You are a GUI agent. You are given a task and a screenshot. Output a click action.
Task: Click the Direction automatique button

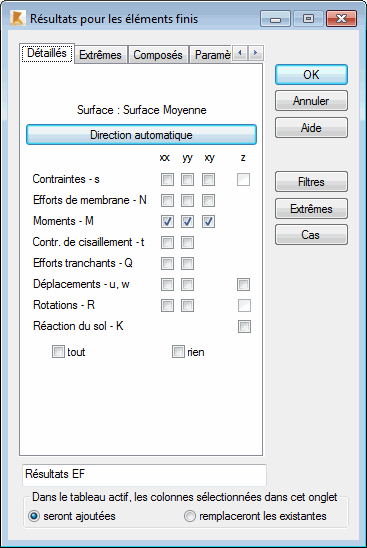(x=141, y=135)
